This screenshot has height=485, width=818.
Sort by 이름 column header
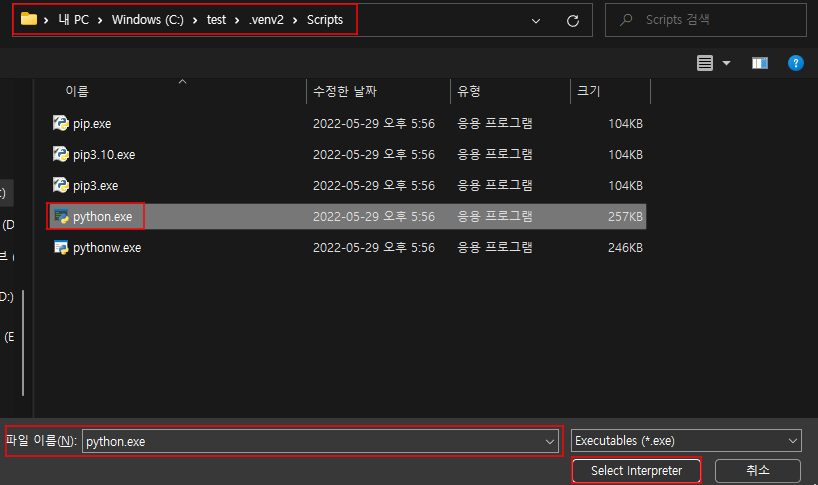[77, 91]
